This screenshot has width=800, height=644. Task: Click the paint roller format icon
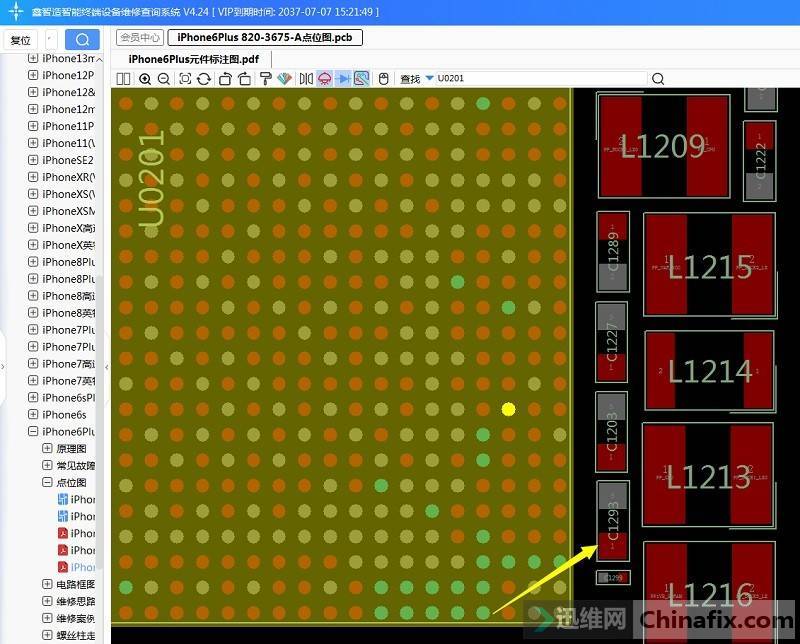click(x=266, y=79)
